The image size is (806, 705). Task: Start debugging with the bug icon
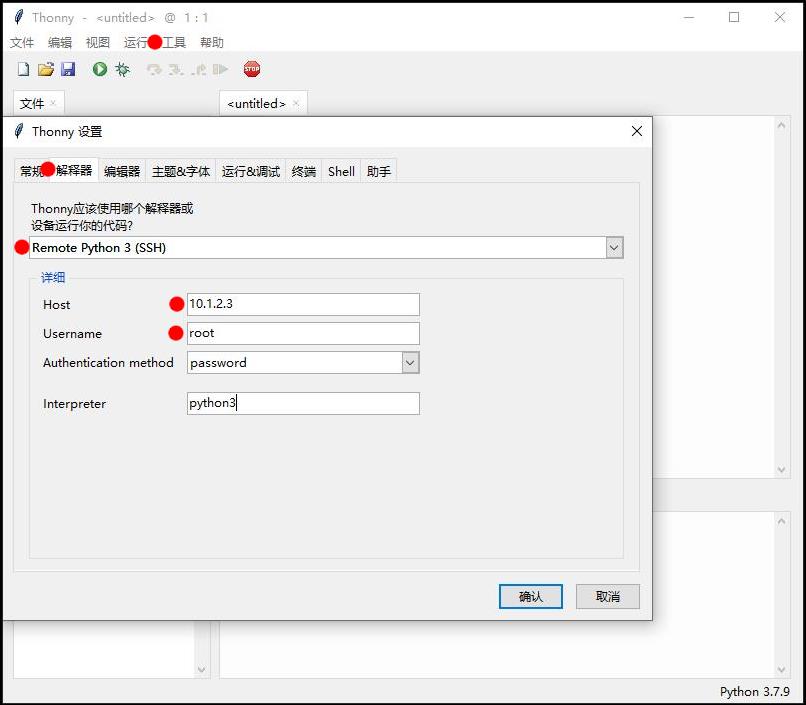click(122, 69)
